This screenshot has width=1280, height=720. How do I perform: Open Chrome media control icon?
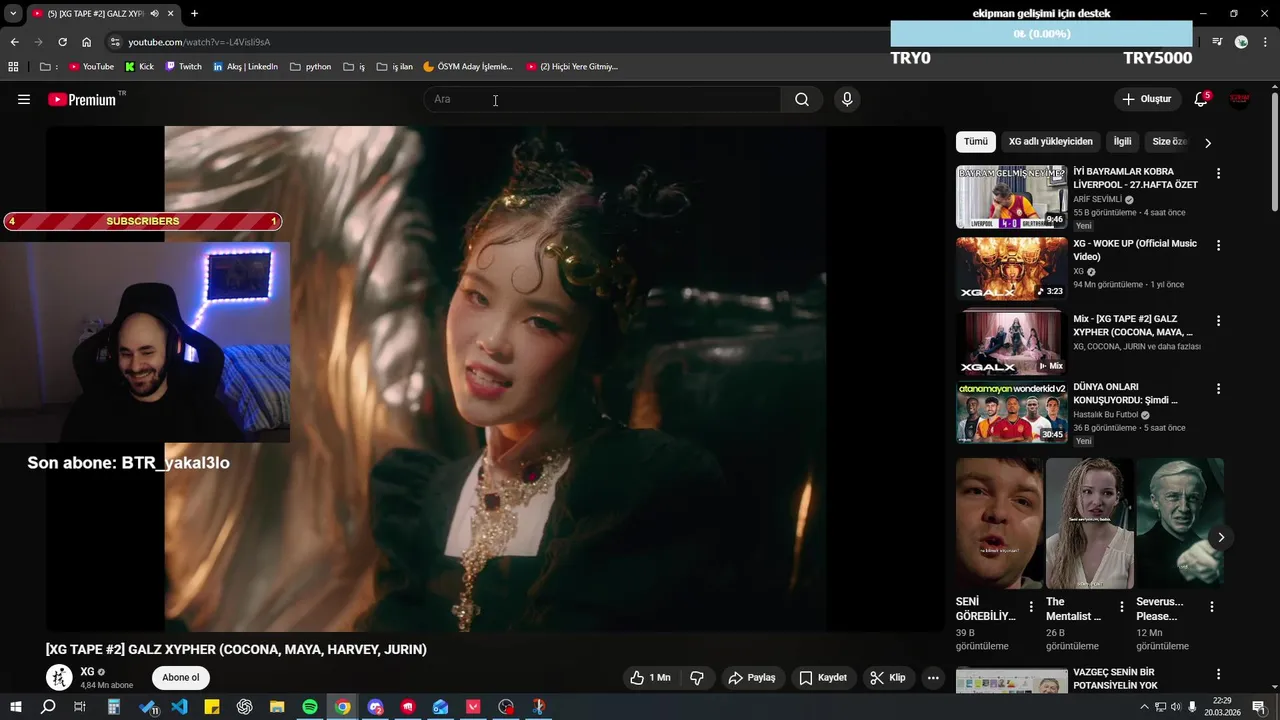[1217, 42]
